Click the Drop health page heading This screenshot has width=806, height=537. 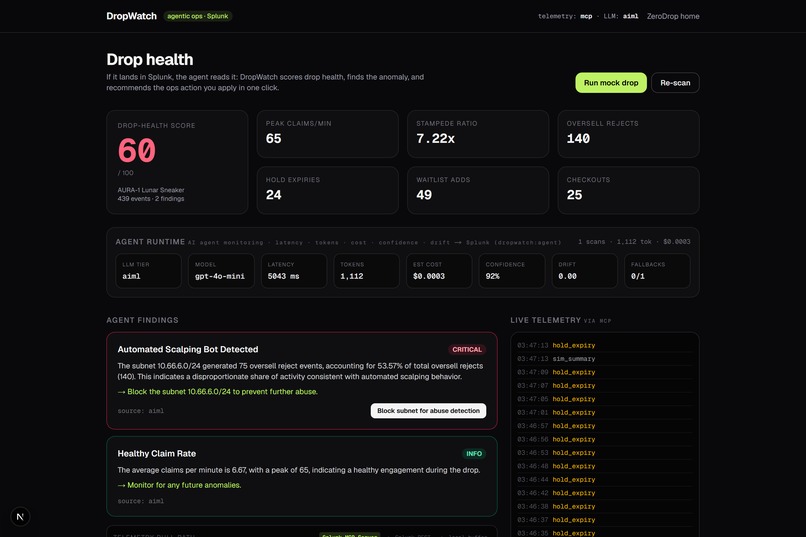(150, 60)
